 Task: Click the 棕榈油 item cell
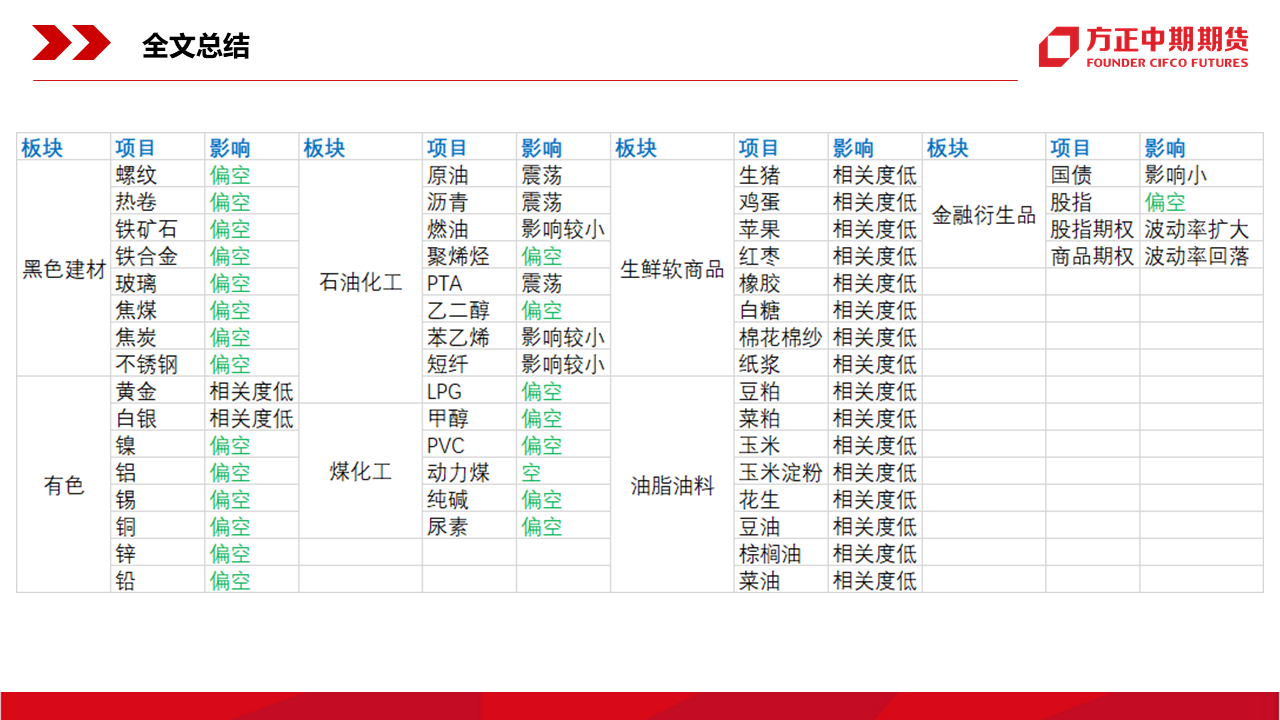[781, 553]
